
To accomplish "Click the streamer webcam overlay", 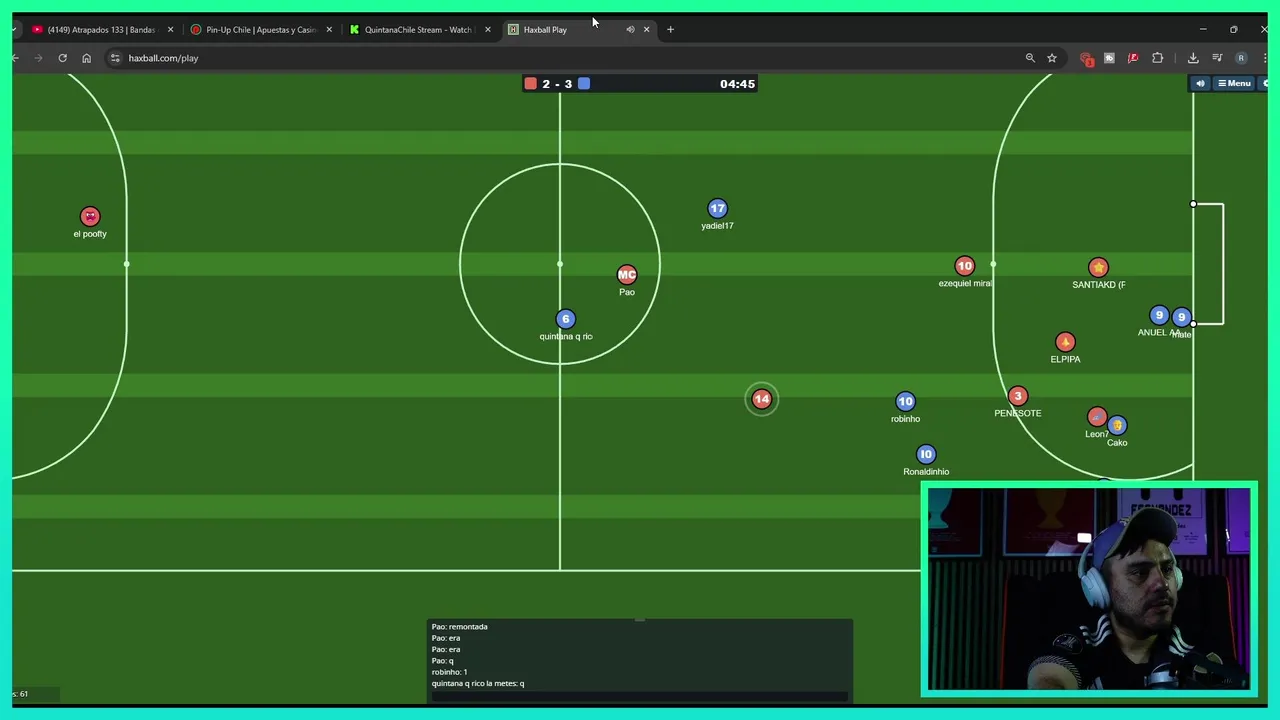I will coord(1088,588).
